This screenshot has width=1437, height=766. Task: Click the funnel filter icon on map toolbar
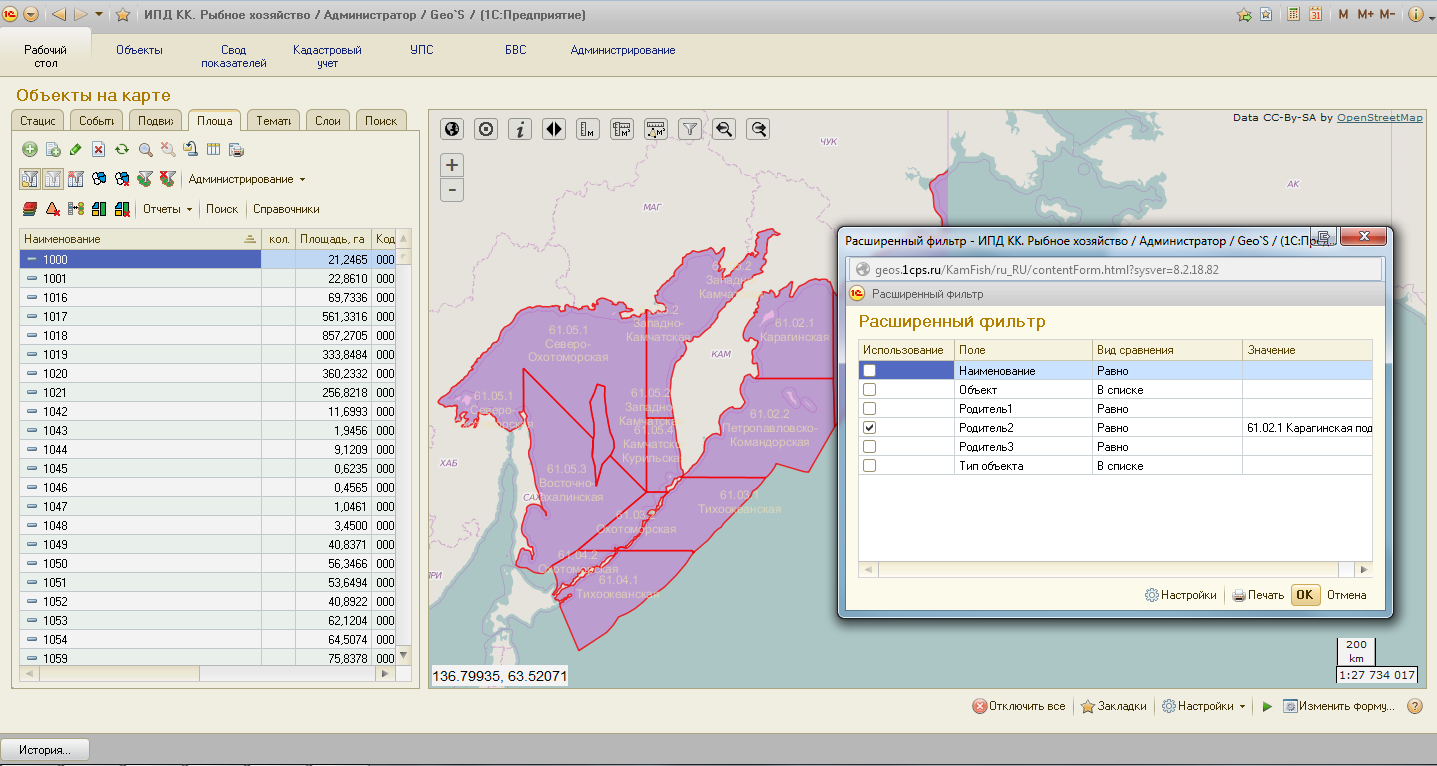690,129
